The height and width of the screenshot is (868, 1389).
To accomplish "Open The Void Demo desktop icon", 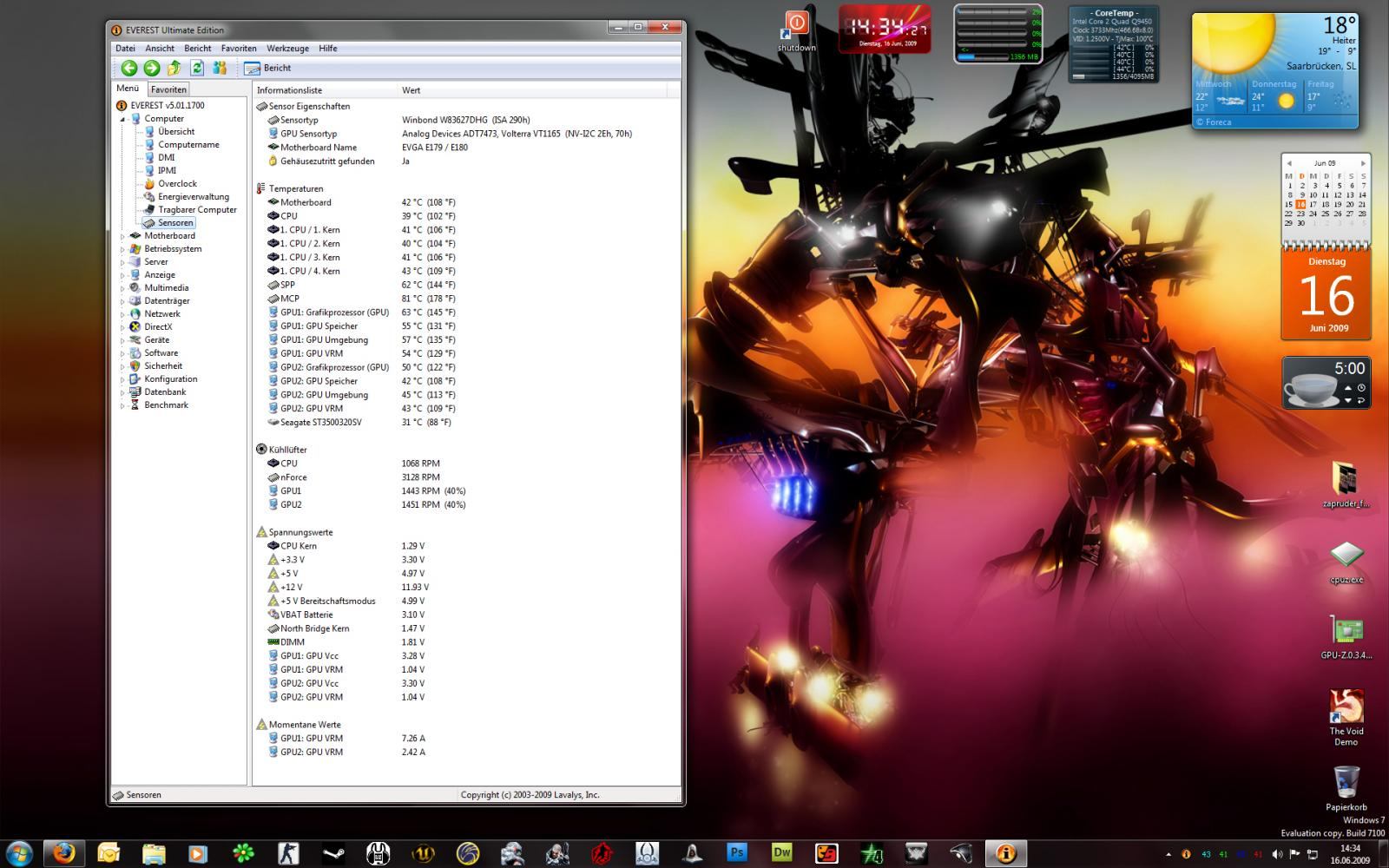I will [x=1346, y=718].
